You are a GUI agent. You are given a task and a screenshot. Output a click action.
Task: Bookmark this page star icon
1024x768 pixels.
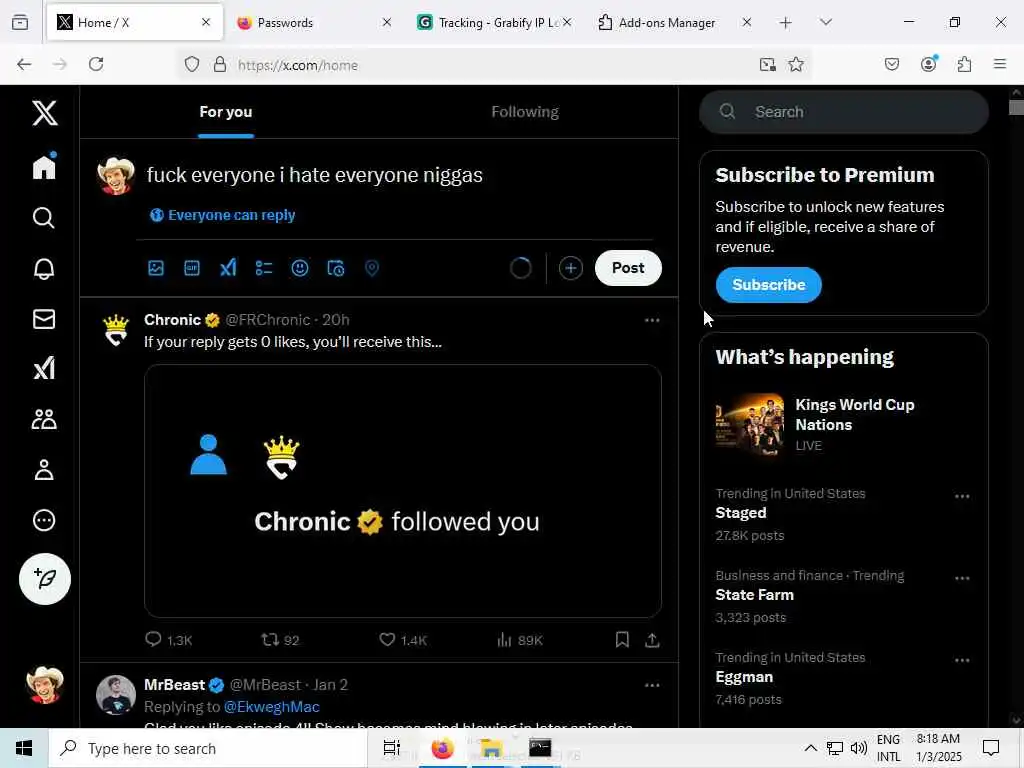click(x=795, y=64)
